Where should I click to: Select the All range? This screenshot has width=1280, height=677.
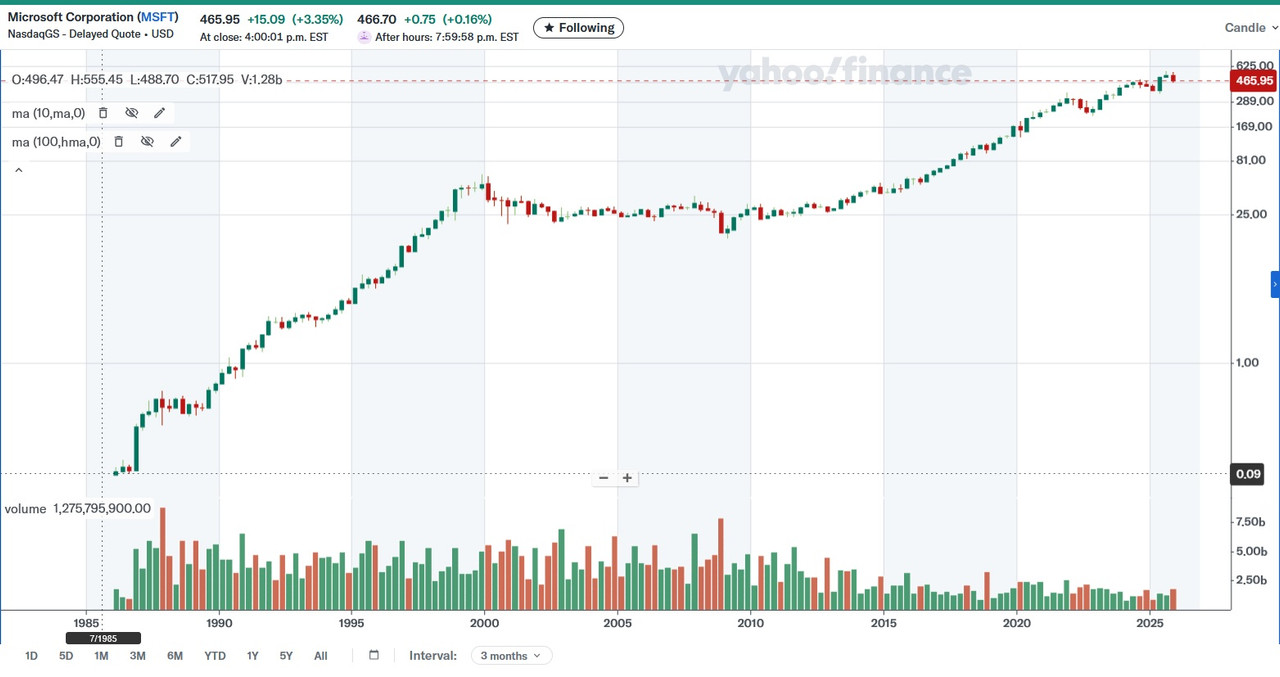pyautogui.click(x=320, y=656)
